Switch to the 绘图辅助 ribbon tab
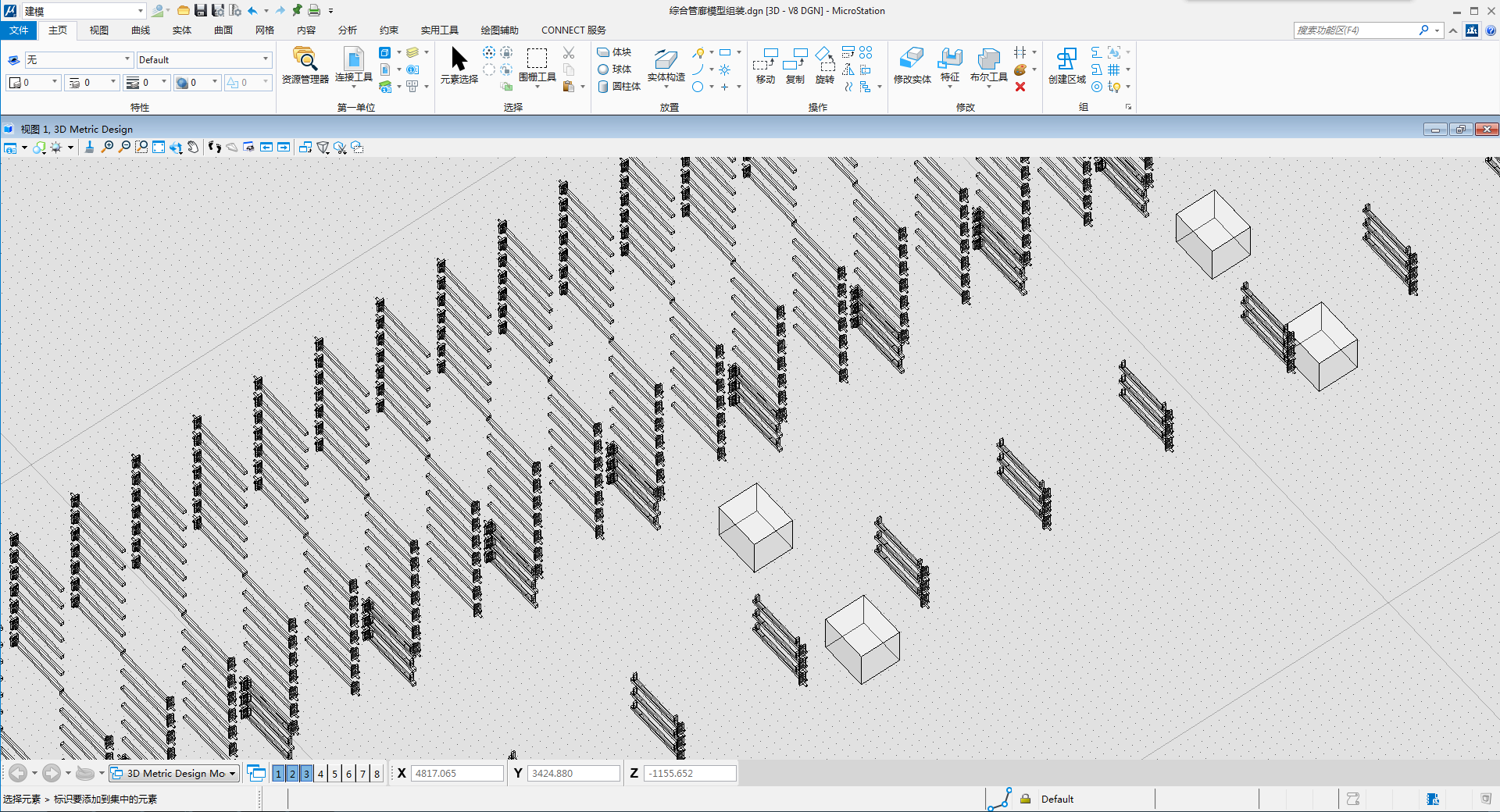The image size is (1500, 812). pyautogui.click(x=499, y=30)
